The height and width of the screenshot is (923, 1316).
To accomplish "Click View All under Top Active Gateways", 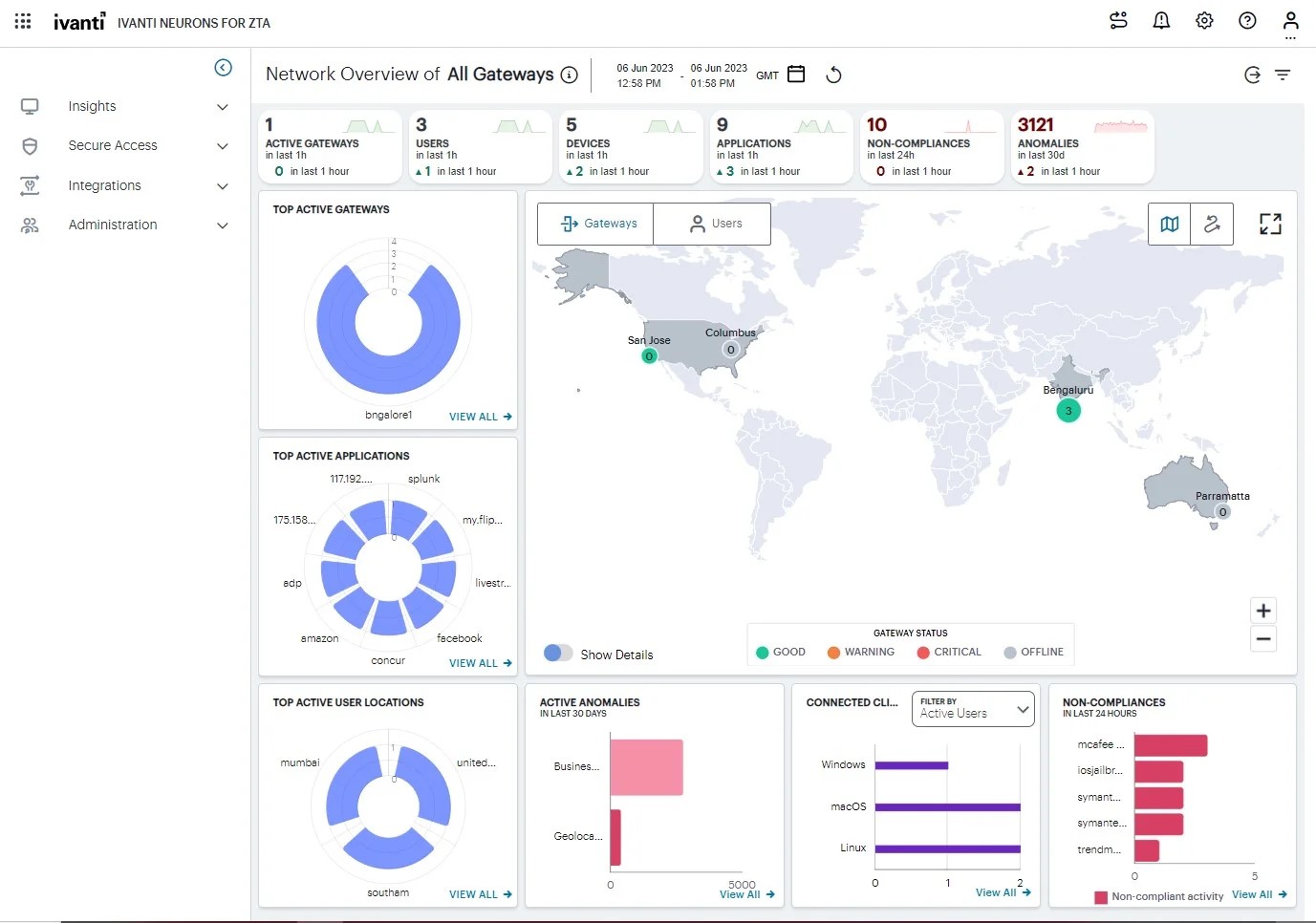I will 480,417.
